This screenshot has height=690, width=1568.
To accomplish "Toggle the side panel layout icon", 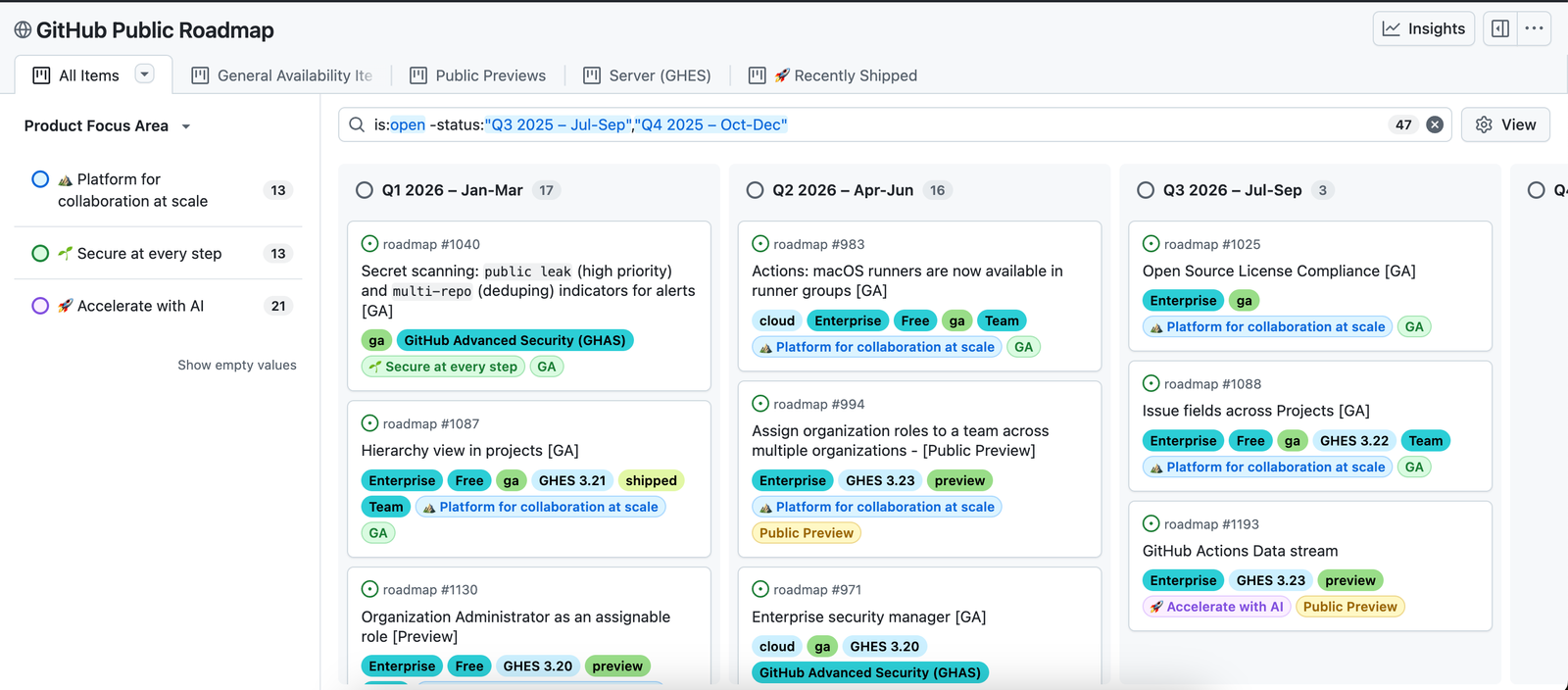I will pyautogui.click(x=1500, y=28).
